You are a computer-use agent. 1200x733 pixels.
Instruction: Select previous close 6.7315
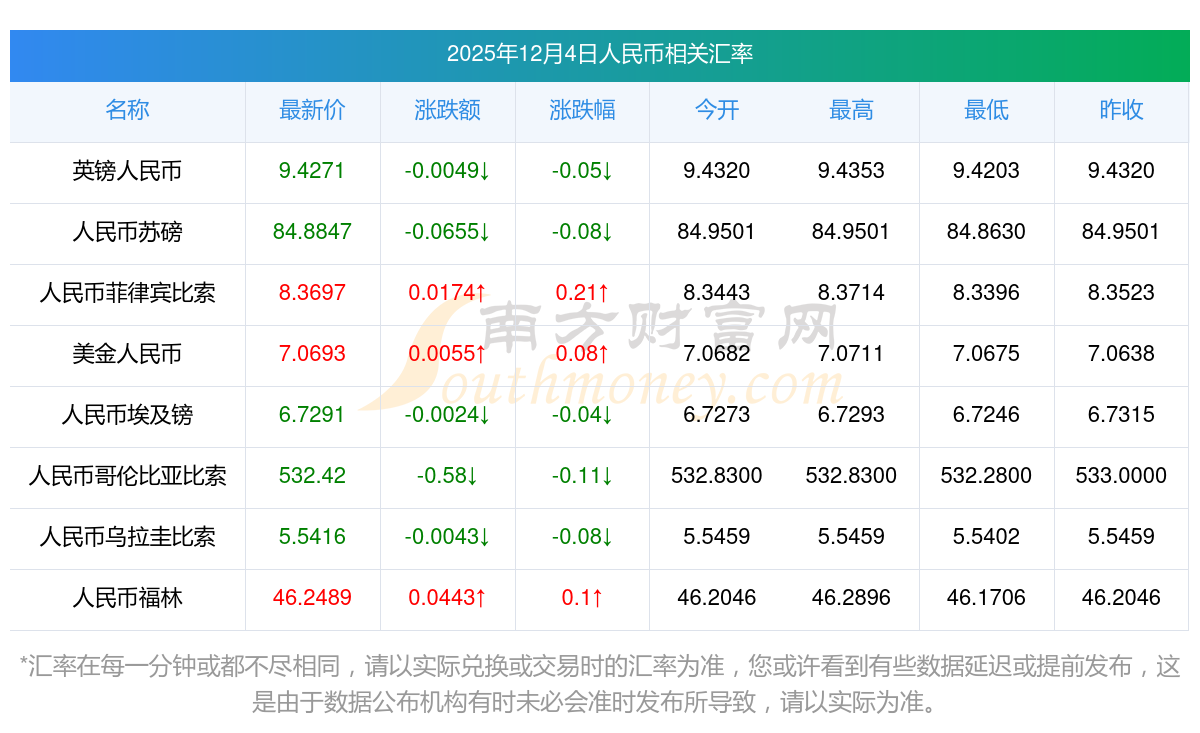coord(1121,415)
